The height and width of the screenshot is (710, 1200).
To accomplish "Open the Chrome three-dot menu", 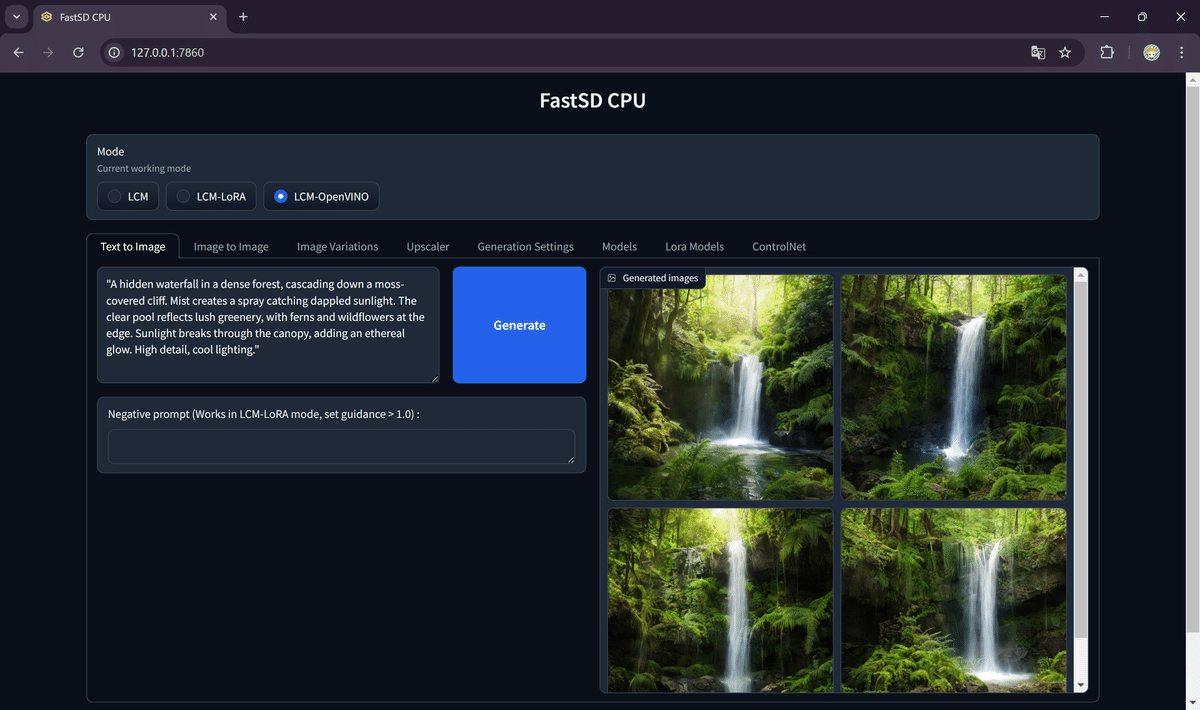I will [1181, 52].
